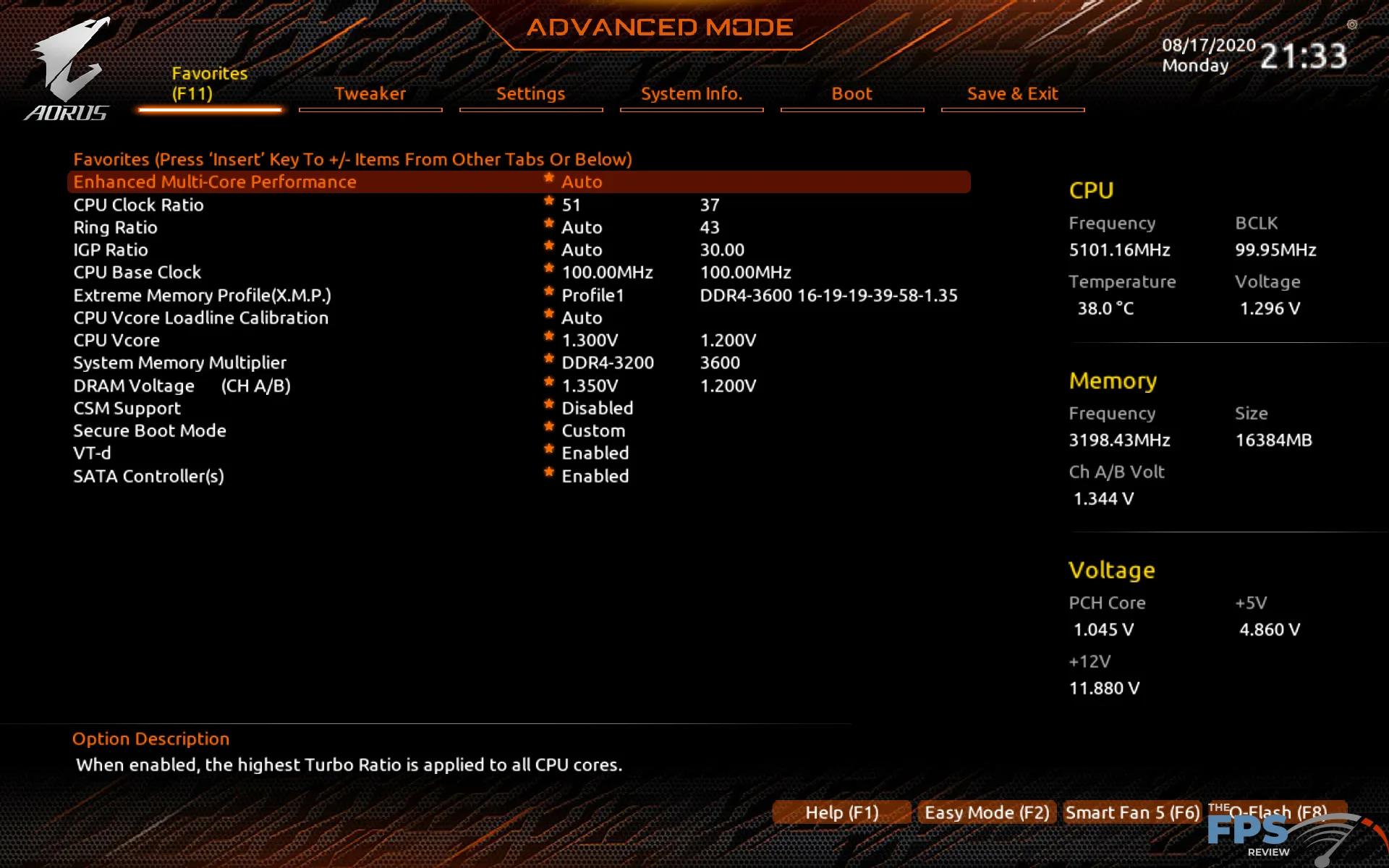Change X.M.P. Profile1 setting
The image size is (1389, 868).
pyautogui.click(x=592, y=295)
